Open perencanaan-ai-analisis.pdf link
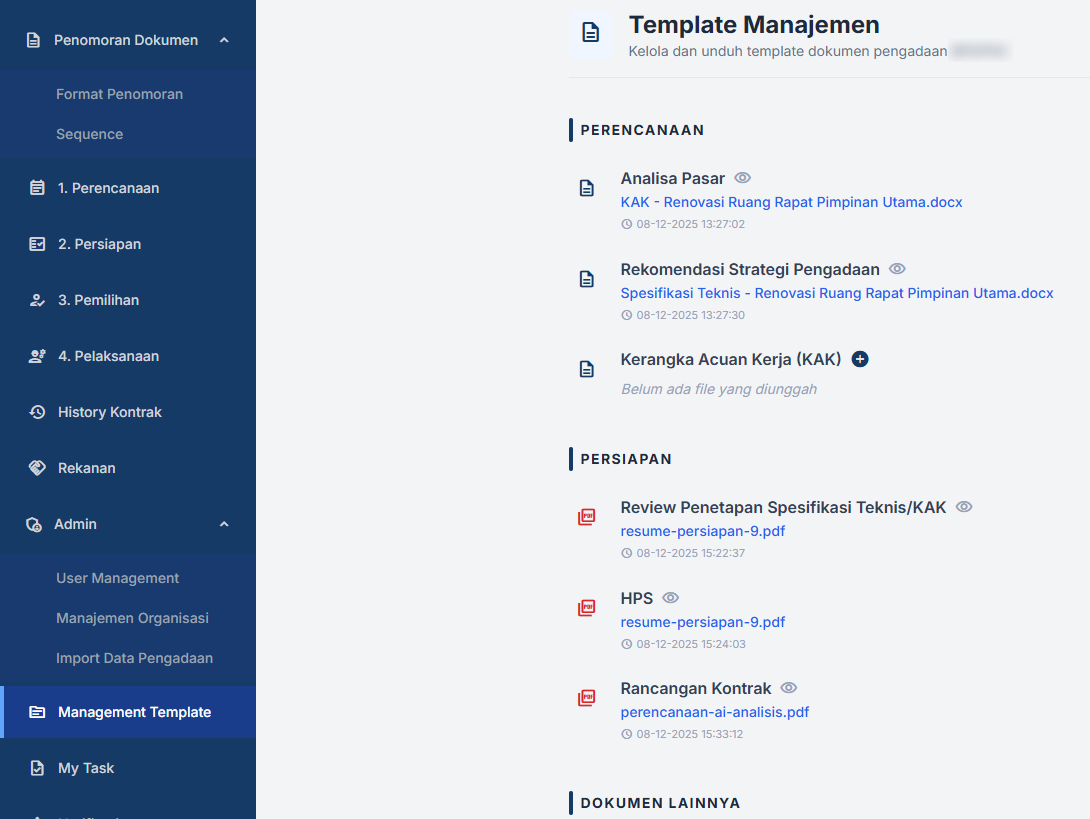The height and width of the screenshot is (819, 1090). coord(715,712)
